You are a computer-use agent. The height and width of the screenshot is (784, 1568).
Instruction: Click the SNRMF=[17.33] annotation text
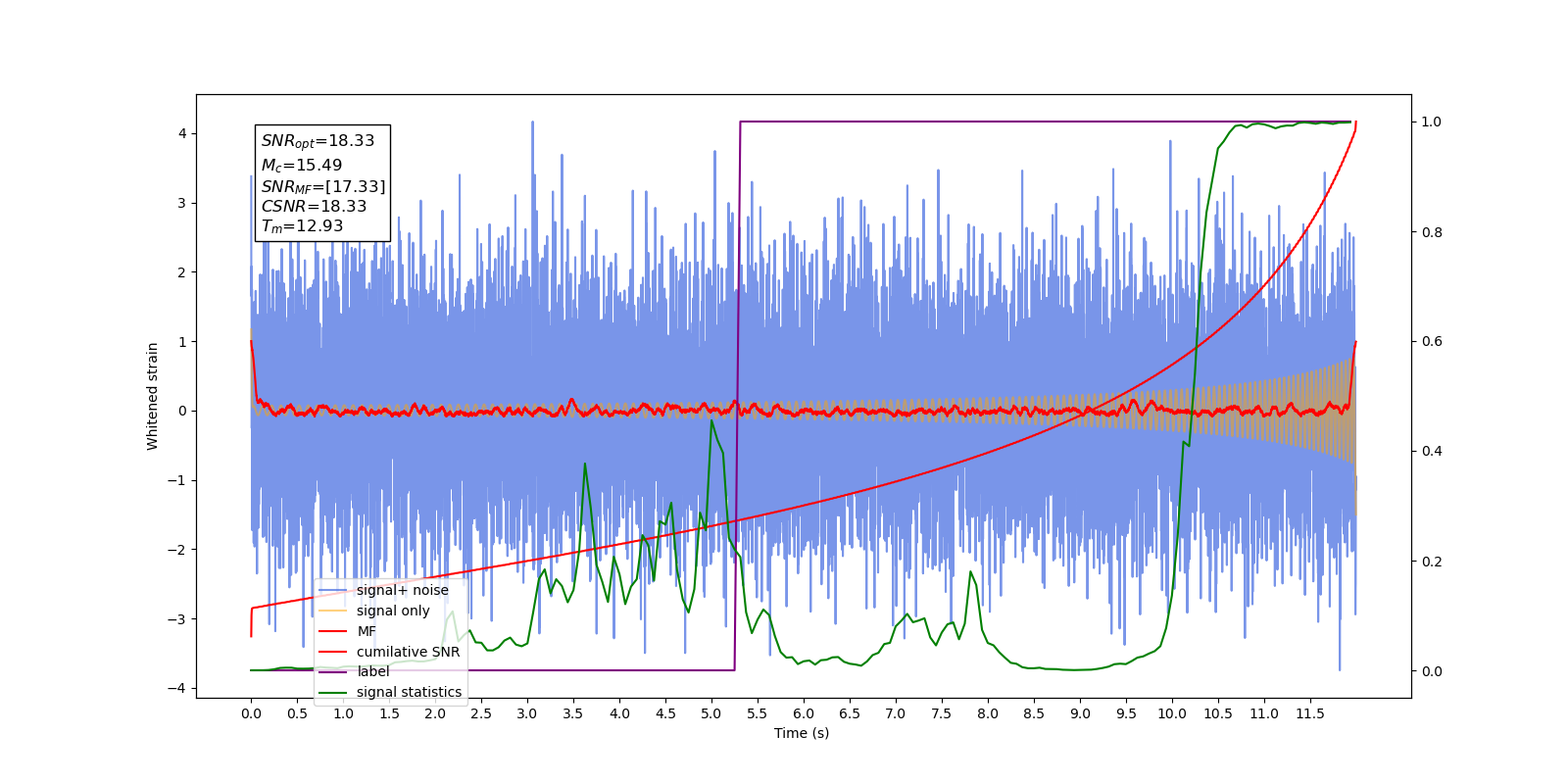pyautogui.click(x=323, y=186)
